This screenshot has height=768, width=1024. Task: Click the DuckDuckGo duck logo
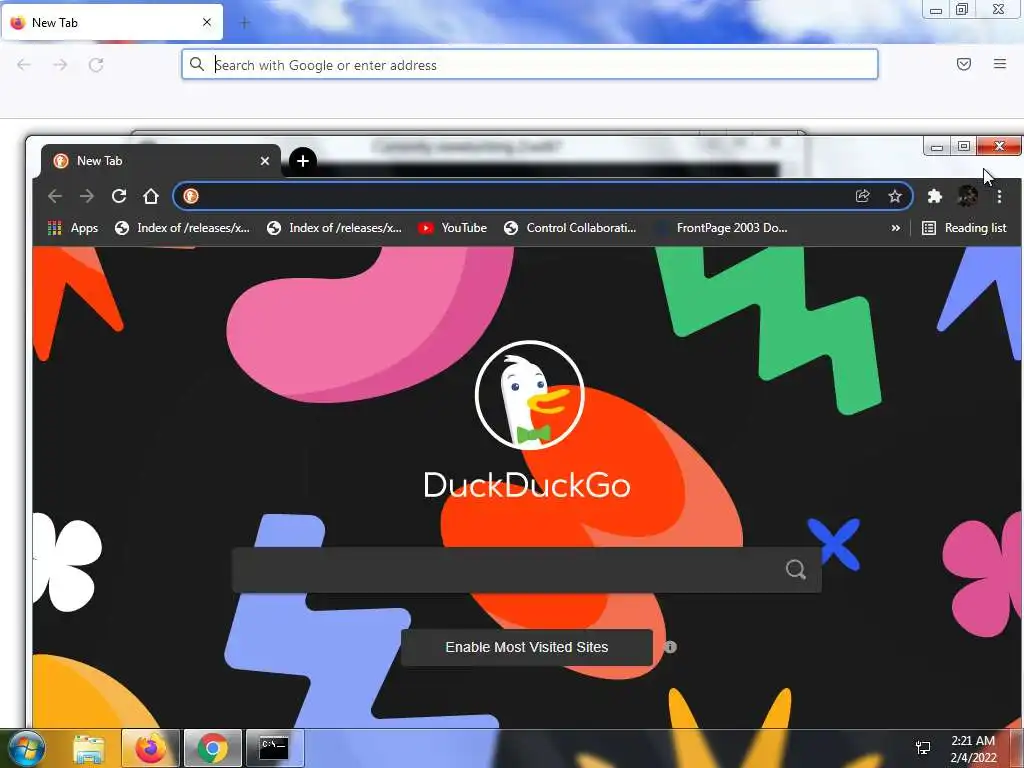(x=529, y=394)
